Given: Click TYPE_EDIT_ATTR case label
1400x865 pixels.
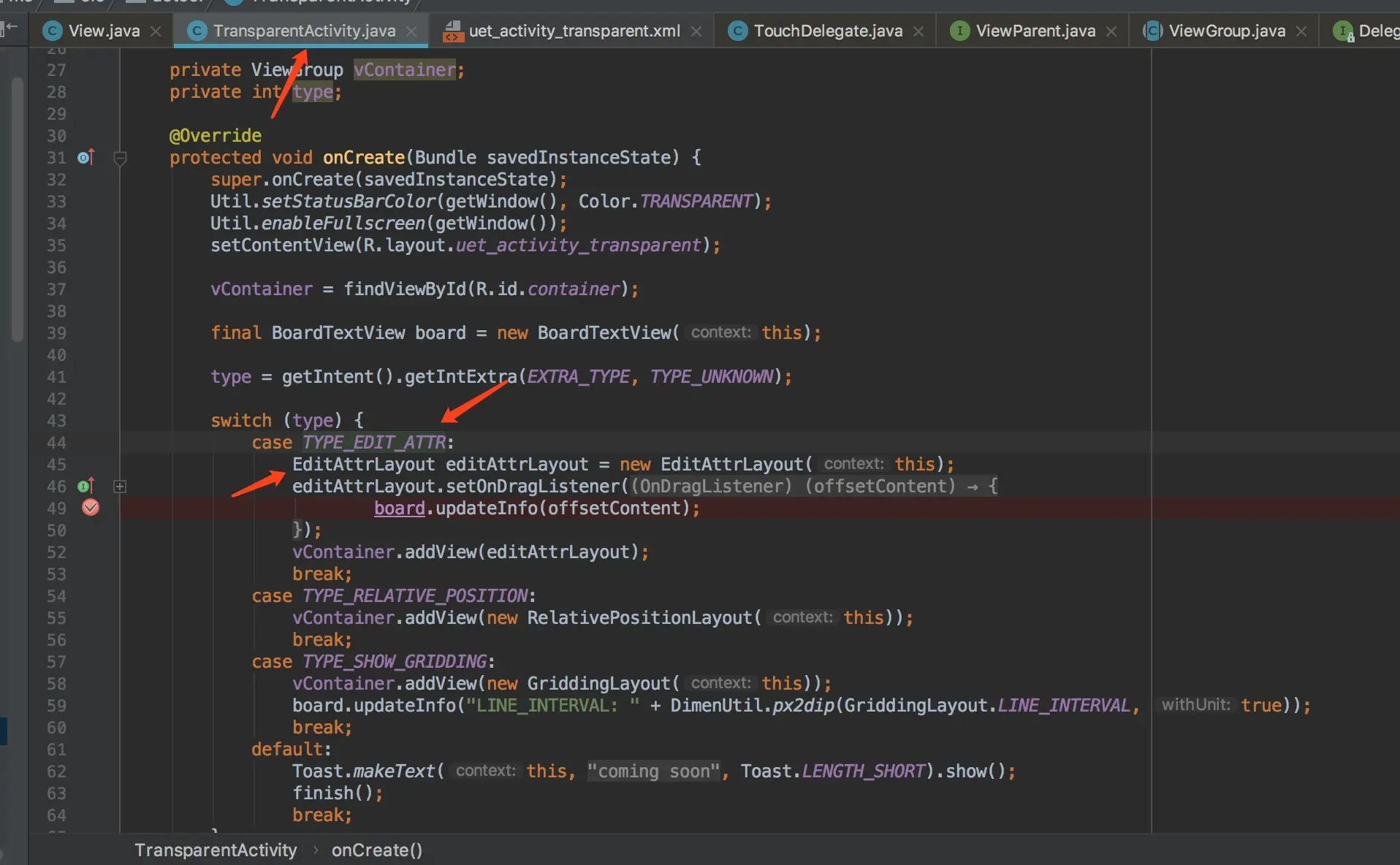Looking at the screenshot, I should click(374, 442).
